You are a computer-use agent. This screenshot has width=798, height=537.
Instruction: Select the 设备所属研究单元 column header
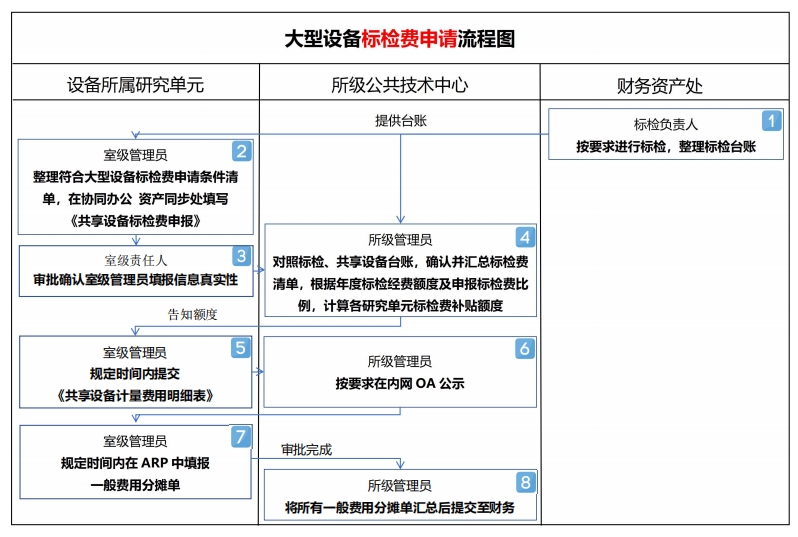[135, 85]
